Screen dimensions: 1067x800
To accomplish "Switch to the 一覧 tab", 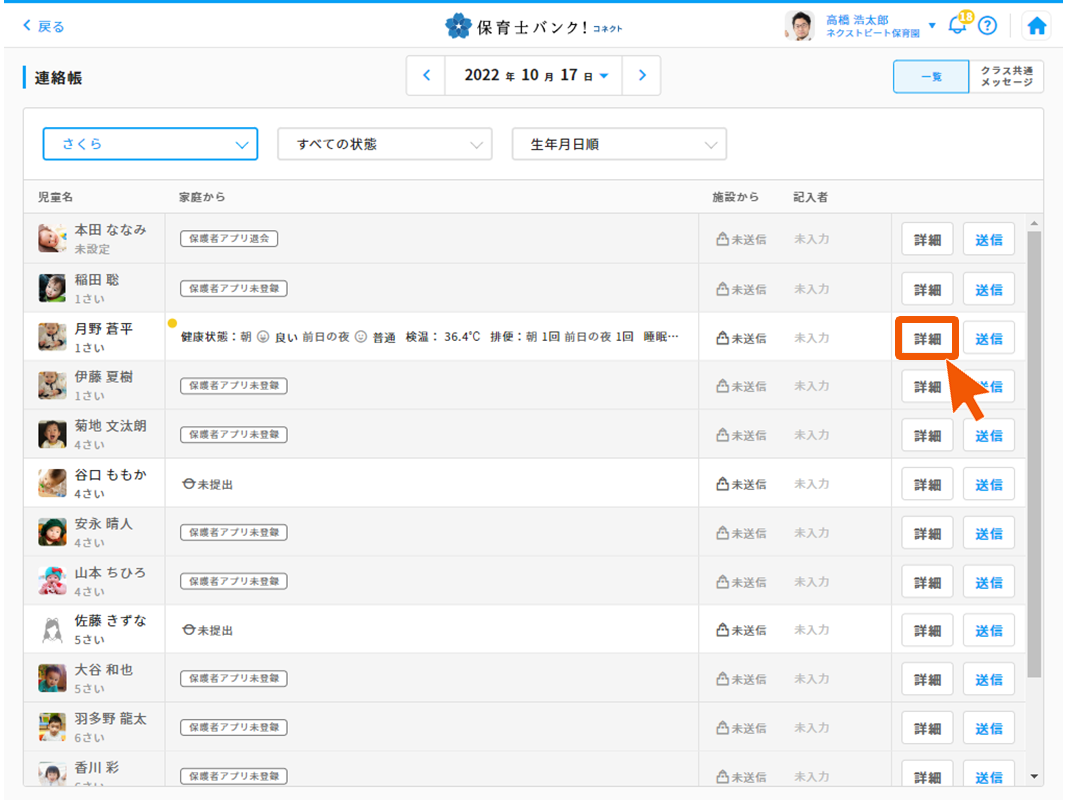I will click(x=930, y=77).
